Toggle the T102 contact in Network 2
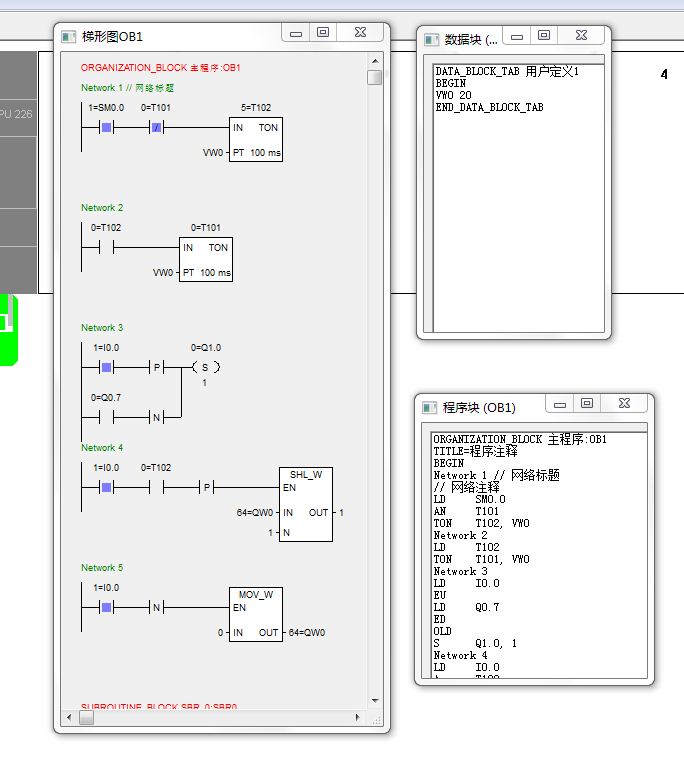Screen dimensions: 684x780 106,247
